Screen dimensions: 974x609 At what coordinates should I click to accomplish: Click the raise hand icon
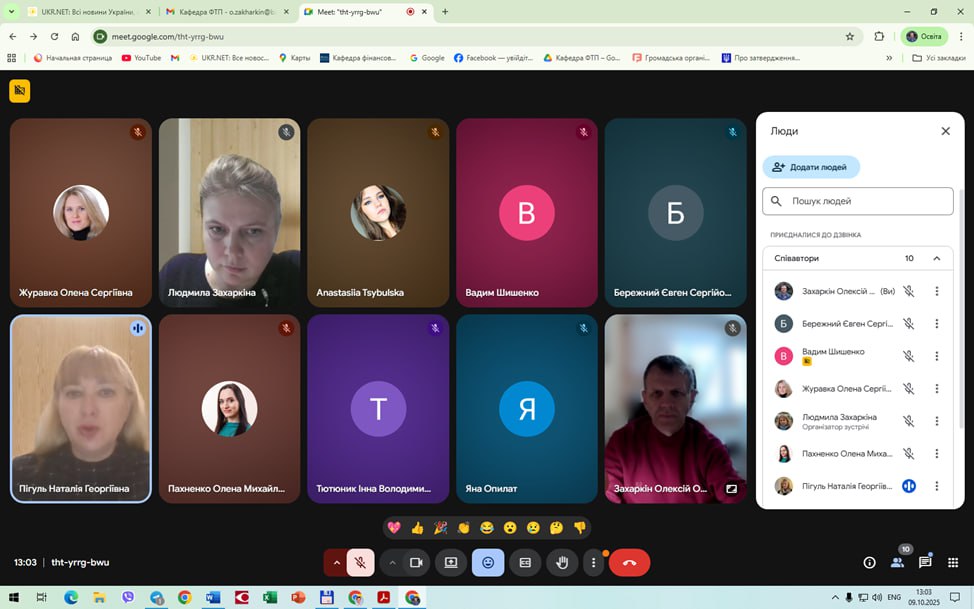pyautogui.click(x=562, y=563)
